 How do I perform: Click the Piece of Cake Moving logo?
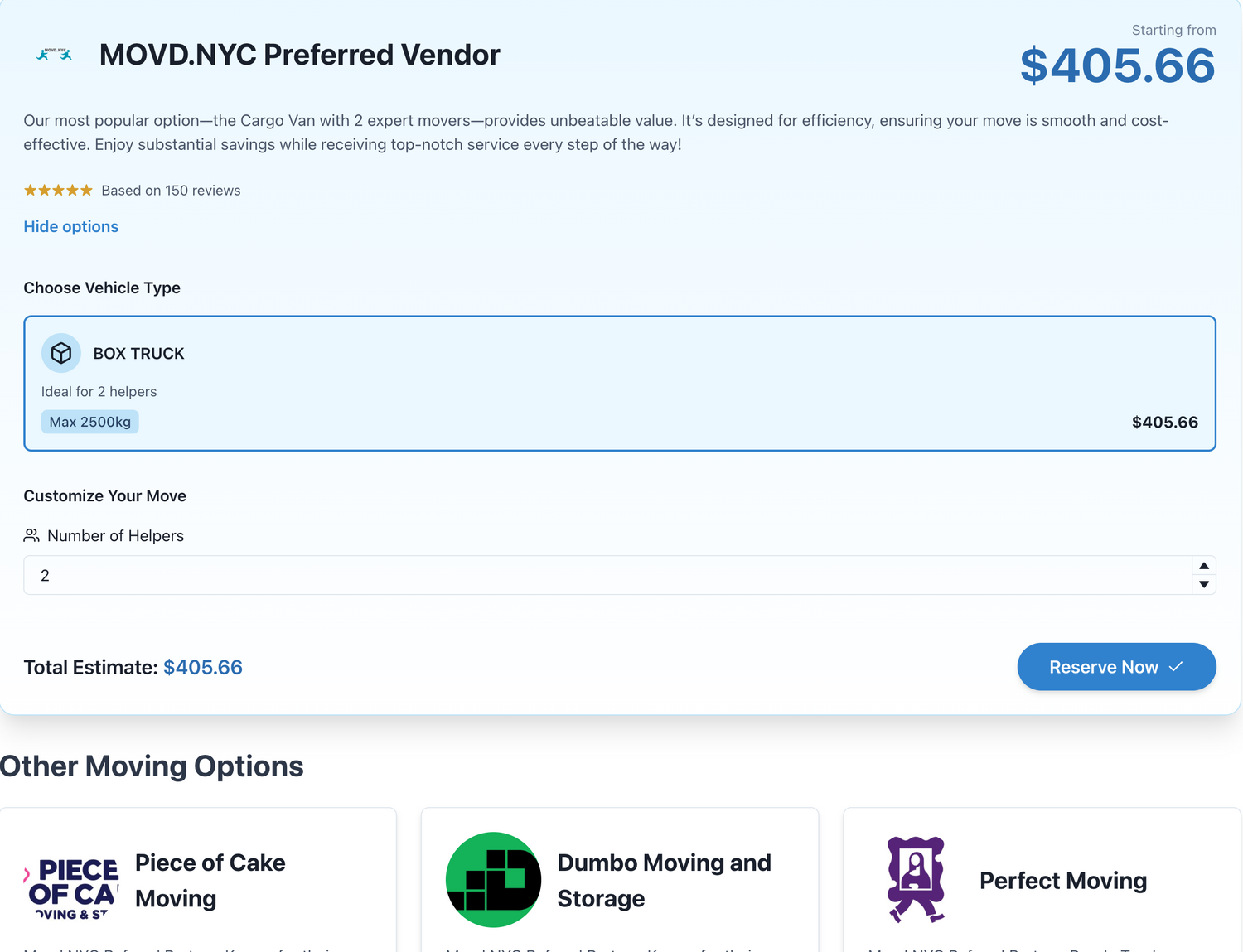[73, 888]
